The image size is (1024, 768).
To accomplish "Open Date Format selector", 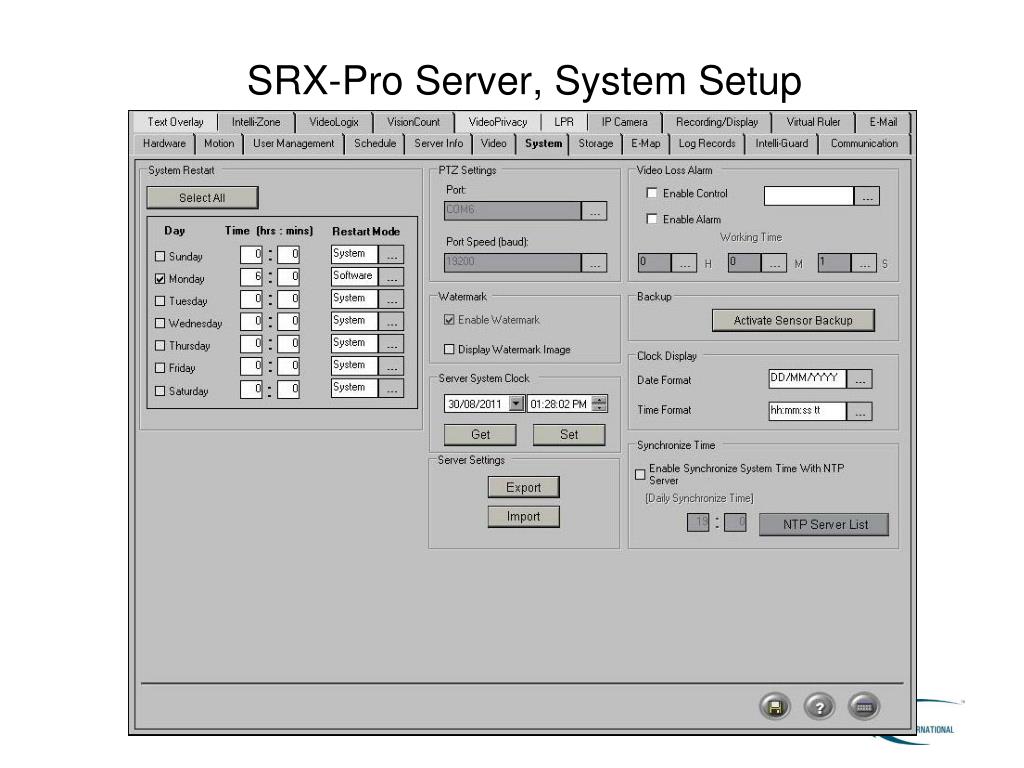I will [860, 379].
